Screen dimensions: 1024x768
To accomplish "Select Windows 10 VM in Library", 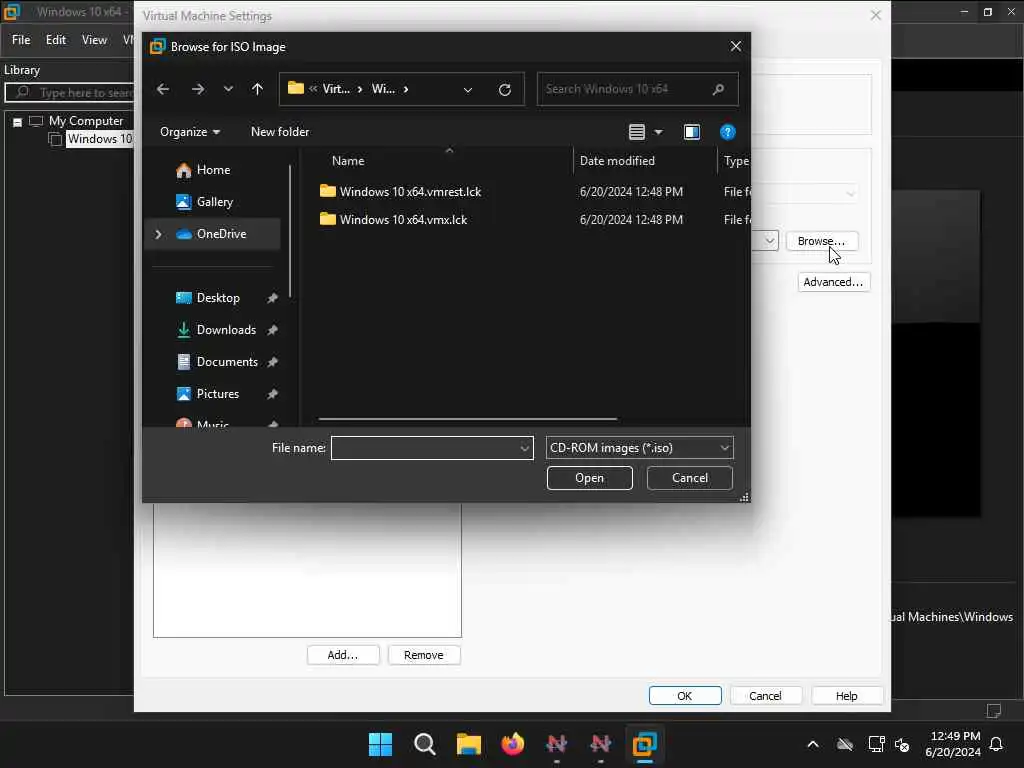I will pyautogui.click(x=99, y=139).
